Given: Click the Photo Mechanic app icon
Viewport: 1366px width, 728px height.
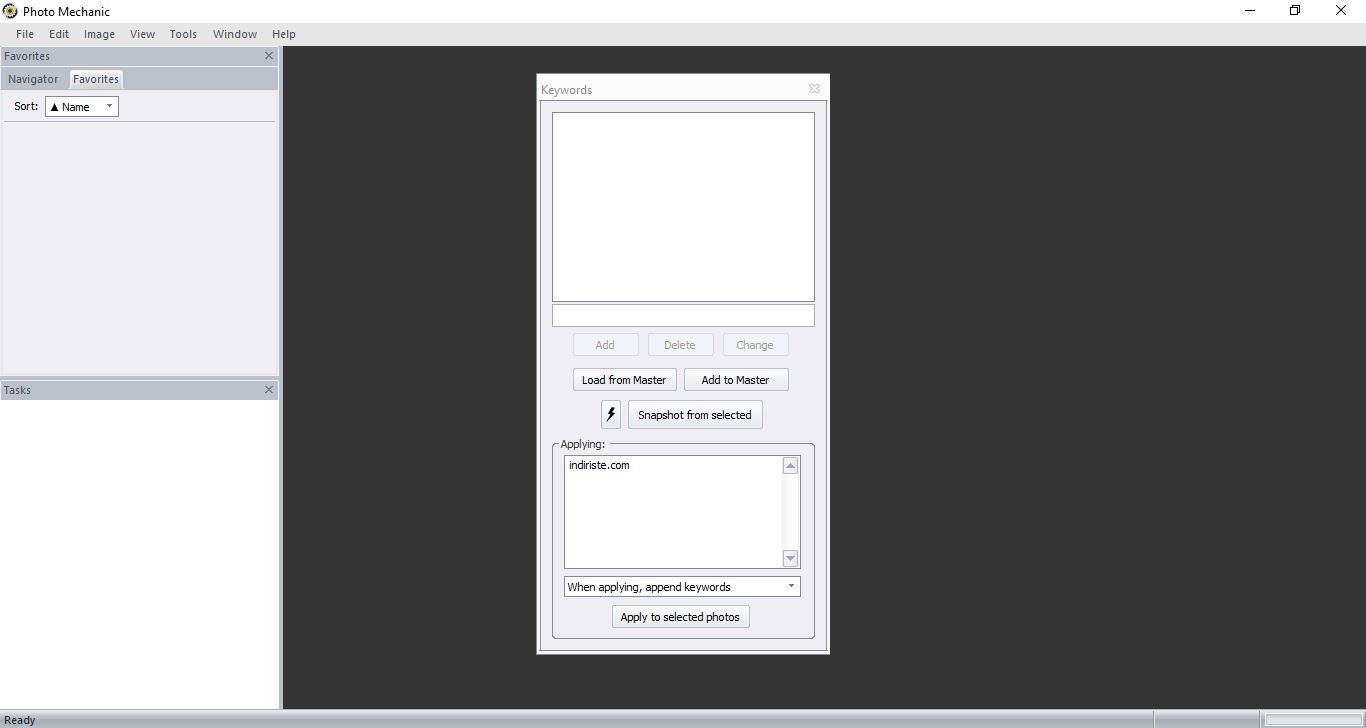Looking at the screenshot, I should click(10, 11).
